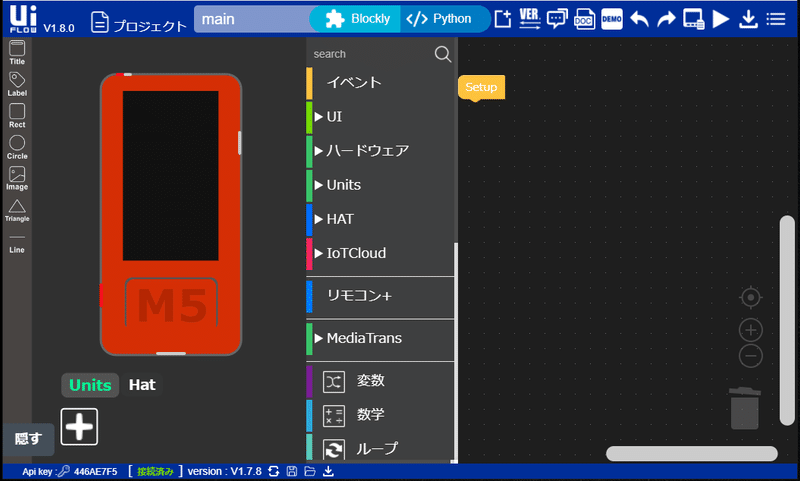800x481 pixels.
Task: Add a unit with plus button
Action: (79, 427)
